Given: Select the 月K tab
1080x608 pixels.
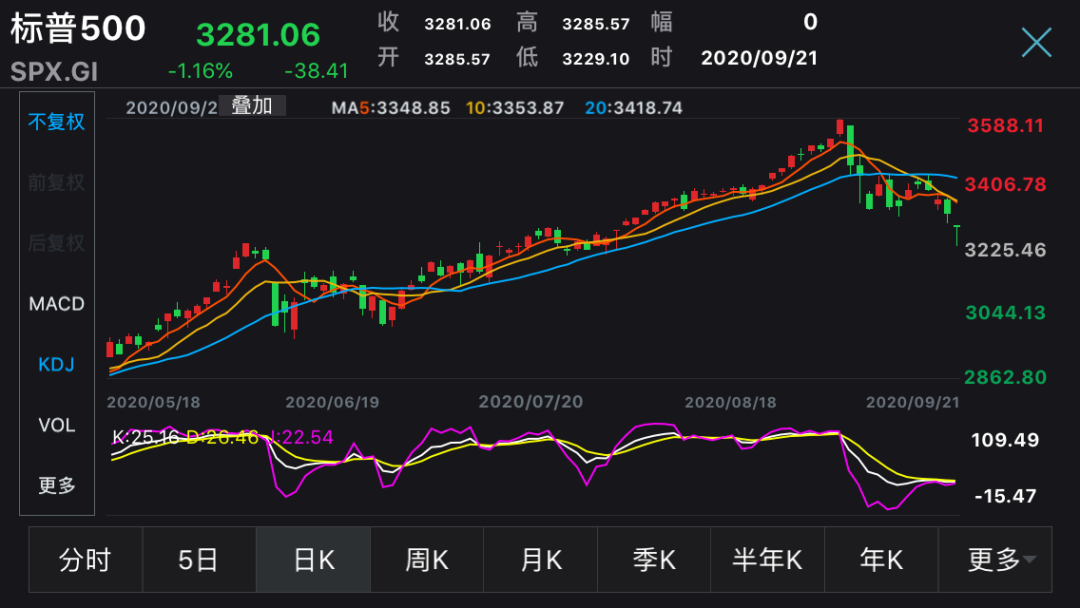Looking at the screenshot, I should coord(541,560).
